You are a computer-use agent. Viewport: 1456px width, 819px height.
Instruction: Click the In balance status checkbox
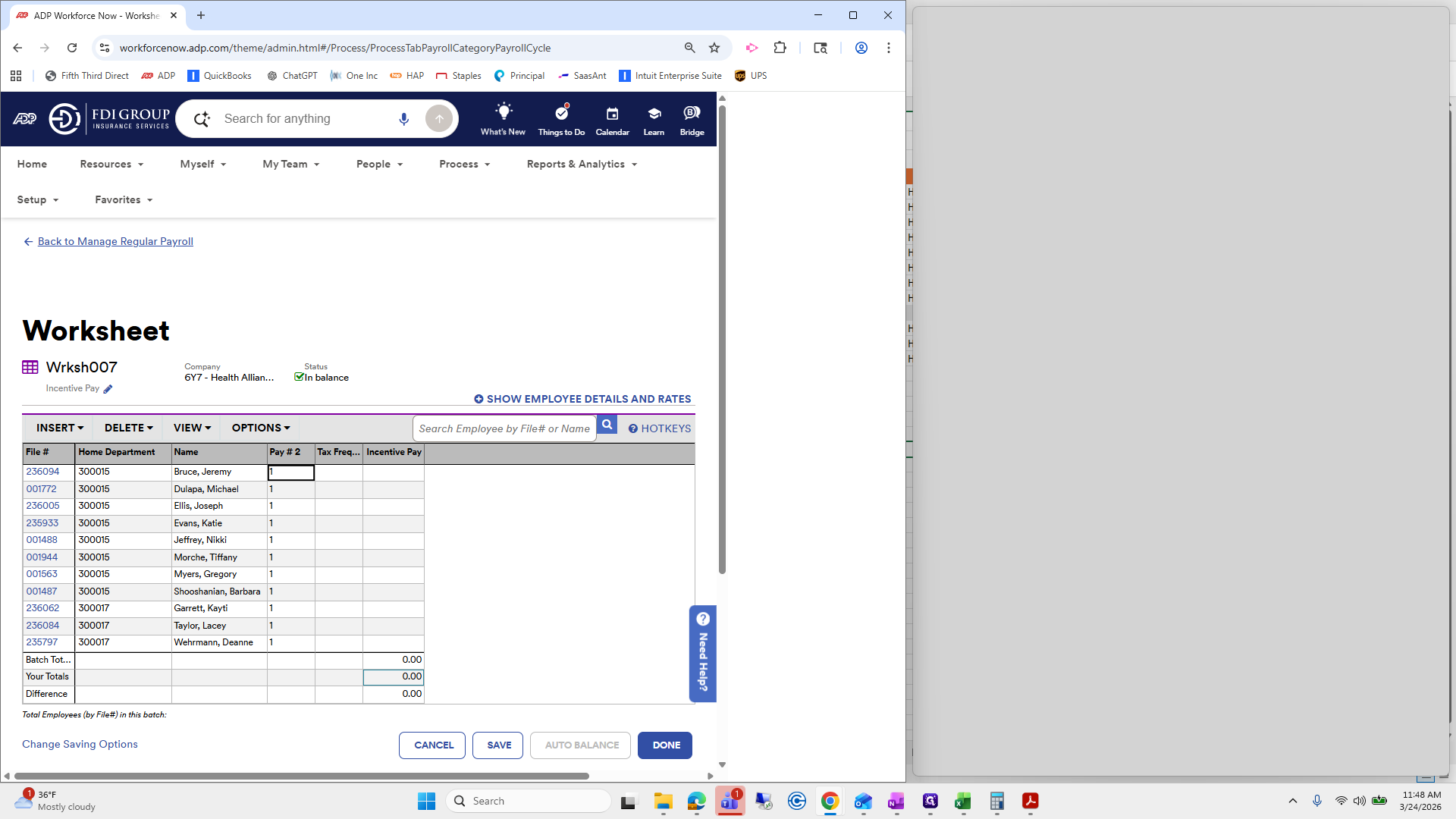[x=299, y=377]
